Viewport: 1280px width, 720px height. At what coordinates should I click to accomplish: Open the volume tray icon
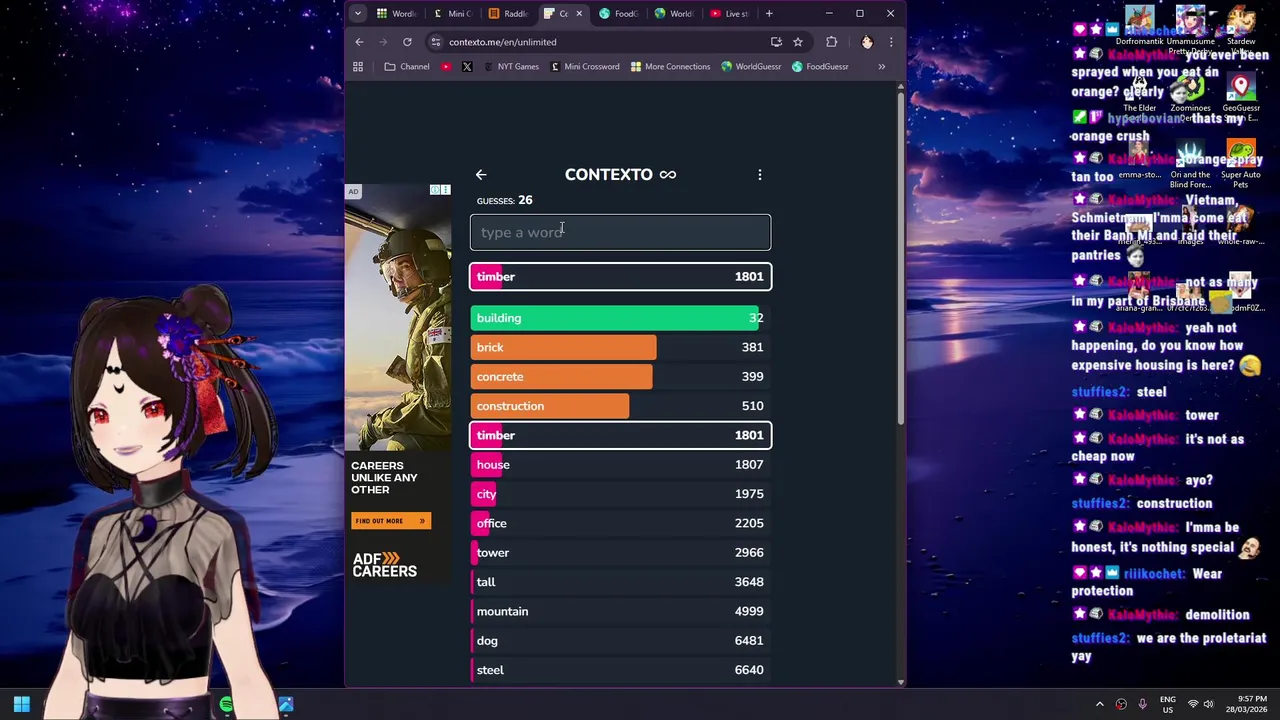(x=1208, y=705)
